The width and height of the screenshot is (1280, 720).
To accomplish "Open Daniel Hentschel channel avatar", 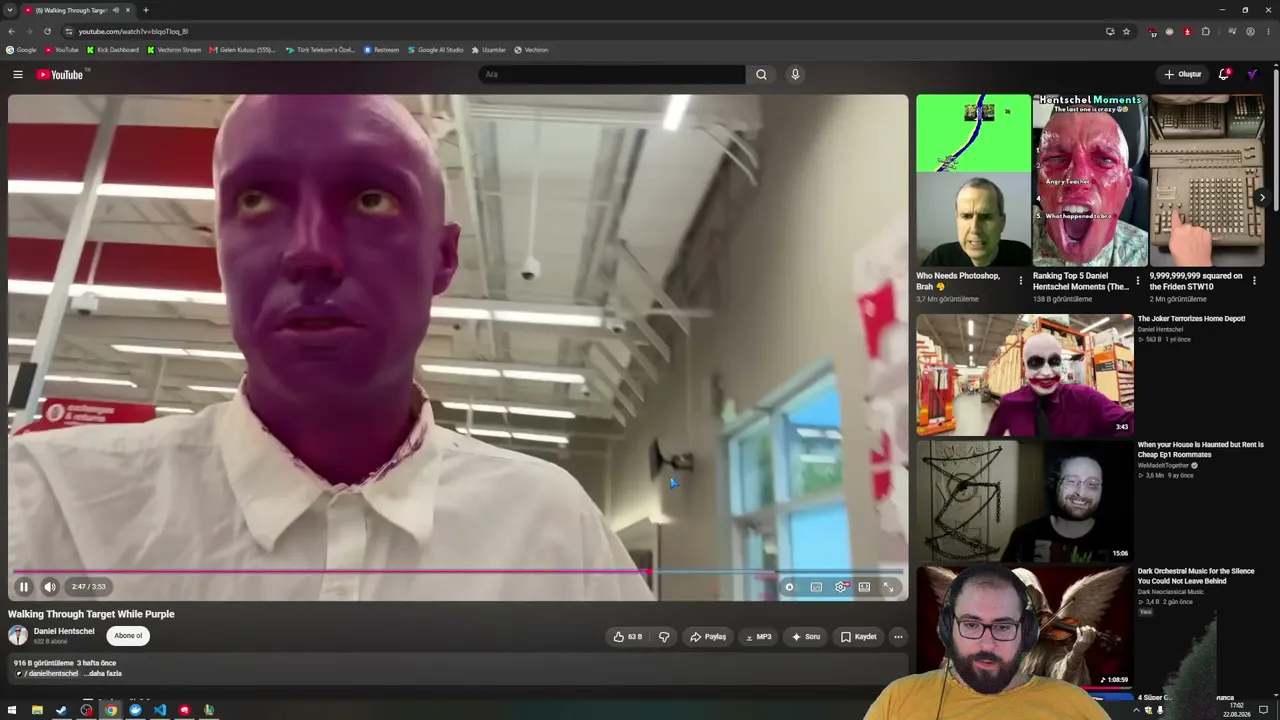I will [18, 636].
